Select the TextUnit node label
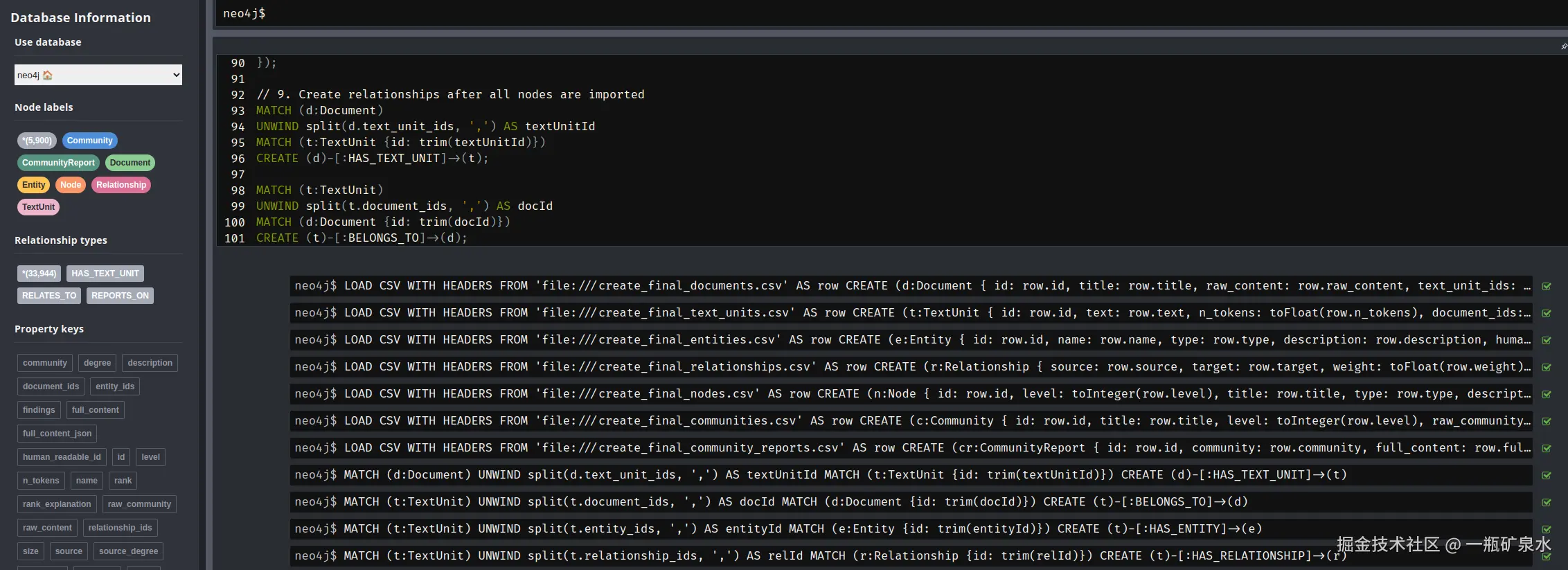 [38, 207]
